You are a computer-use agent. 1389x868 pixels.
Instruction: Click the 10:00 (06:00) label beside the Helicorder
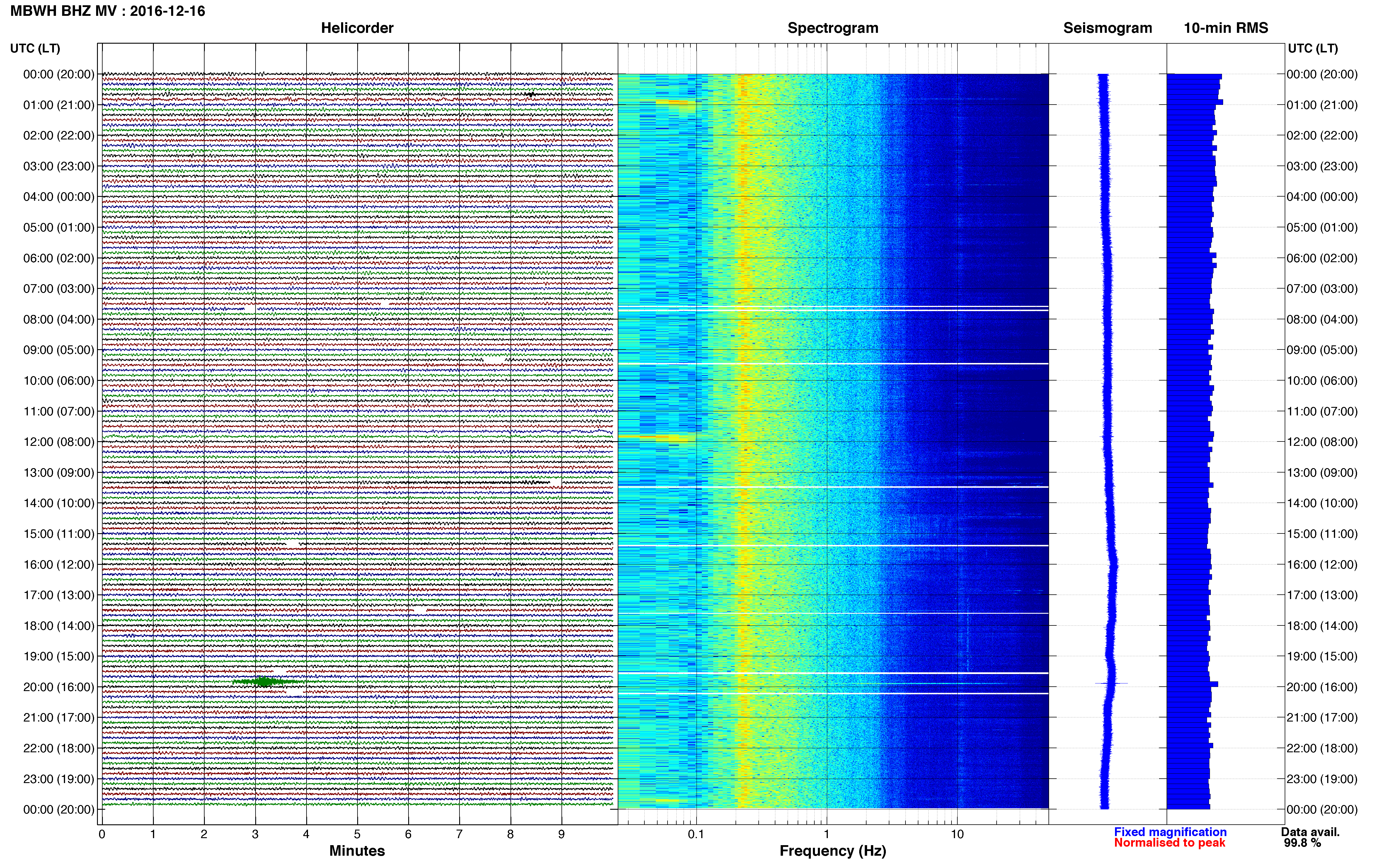pyautogui.click(x=59, y=381)
